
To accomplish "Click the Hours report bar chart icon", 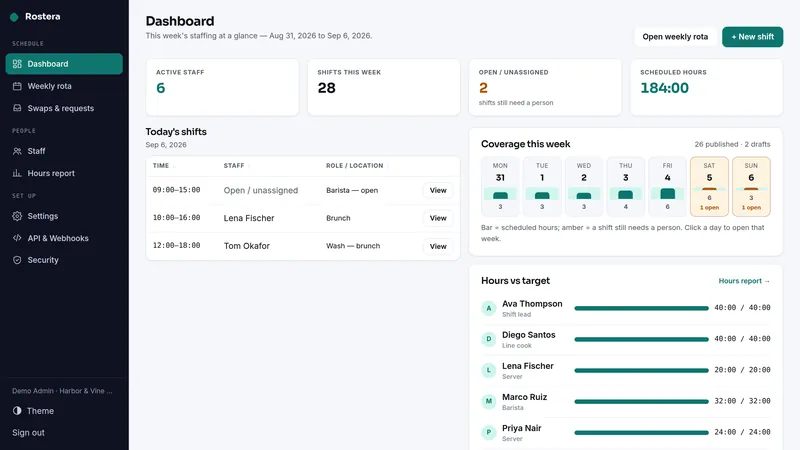I will click(17, 173).
